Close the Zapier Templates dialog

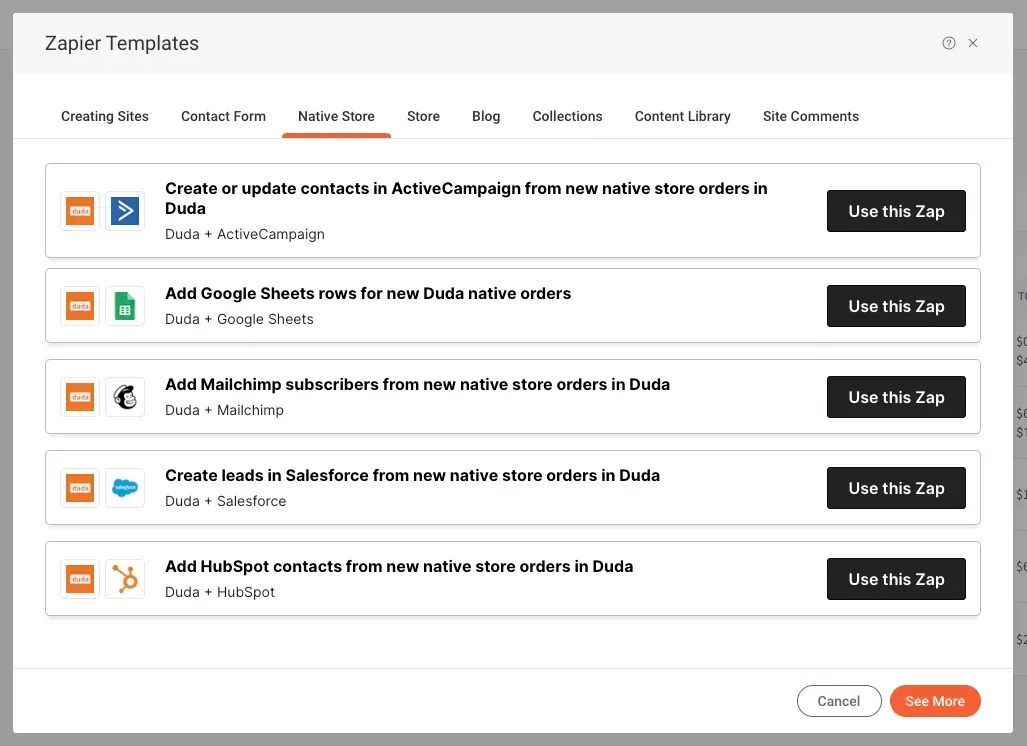[x=973, y=43]
